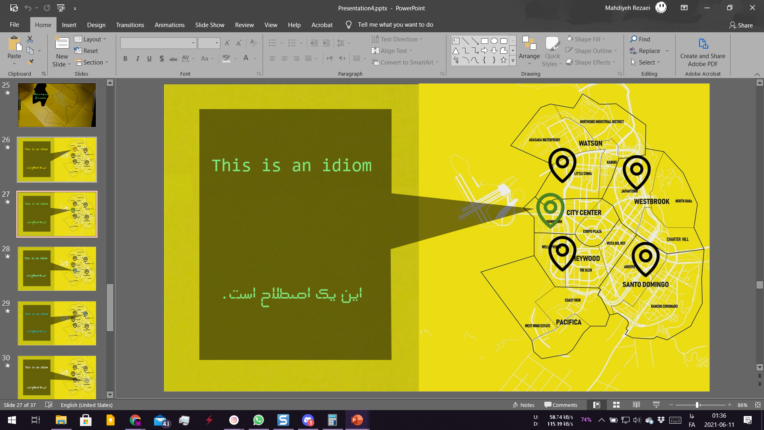Select slide 28 thumbnail

(x=57, y=268)
